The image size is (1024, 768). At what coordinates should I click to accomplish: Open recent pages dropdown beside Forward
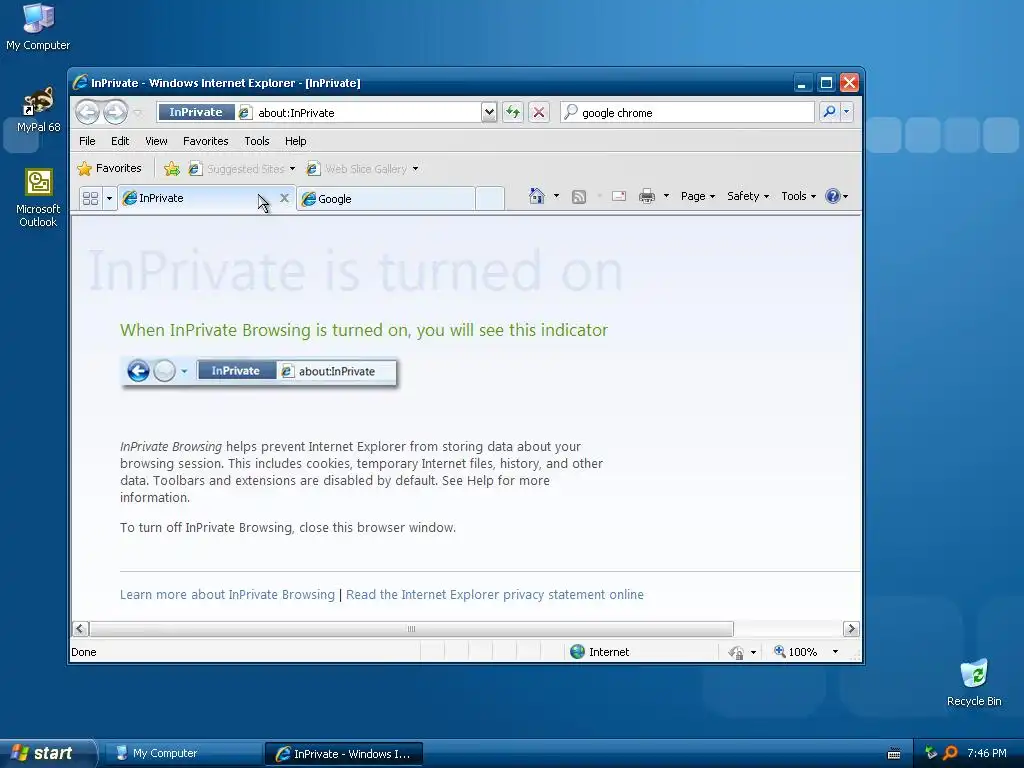click(x=137, y=113)
